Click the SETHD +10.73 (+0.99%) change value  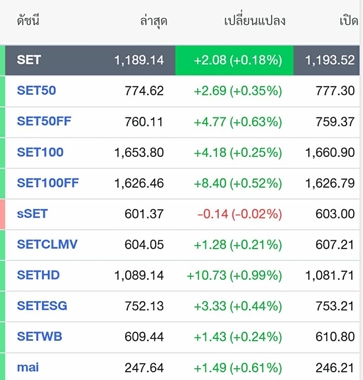pyautogui.click(x=234, y=275)
